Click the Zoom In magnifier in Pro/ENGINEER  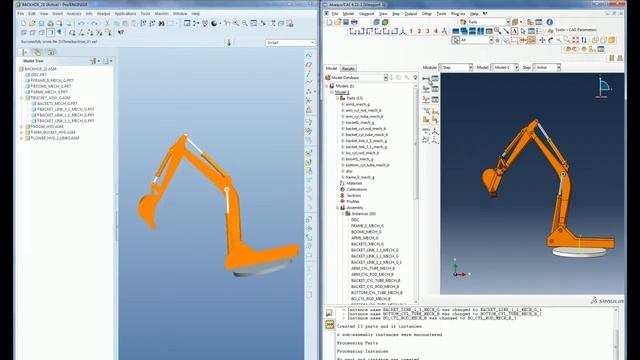pyautogui.click(x=236, y=24)
